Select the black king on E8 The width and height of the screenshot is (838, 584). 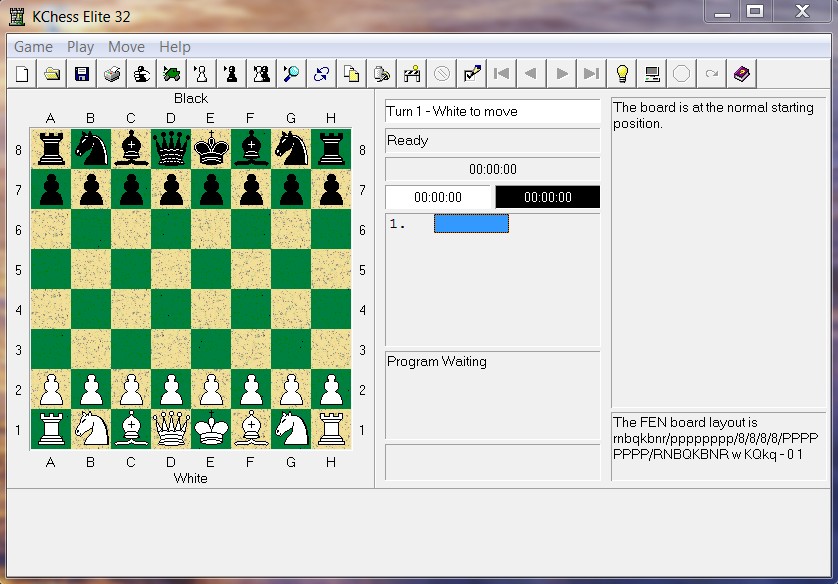coord(211,149)
